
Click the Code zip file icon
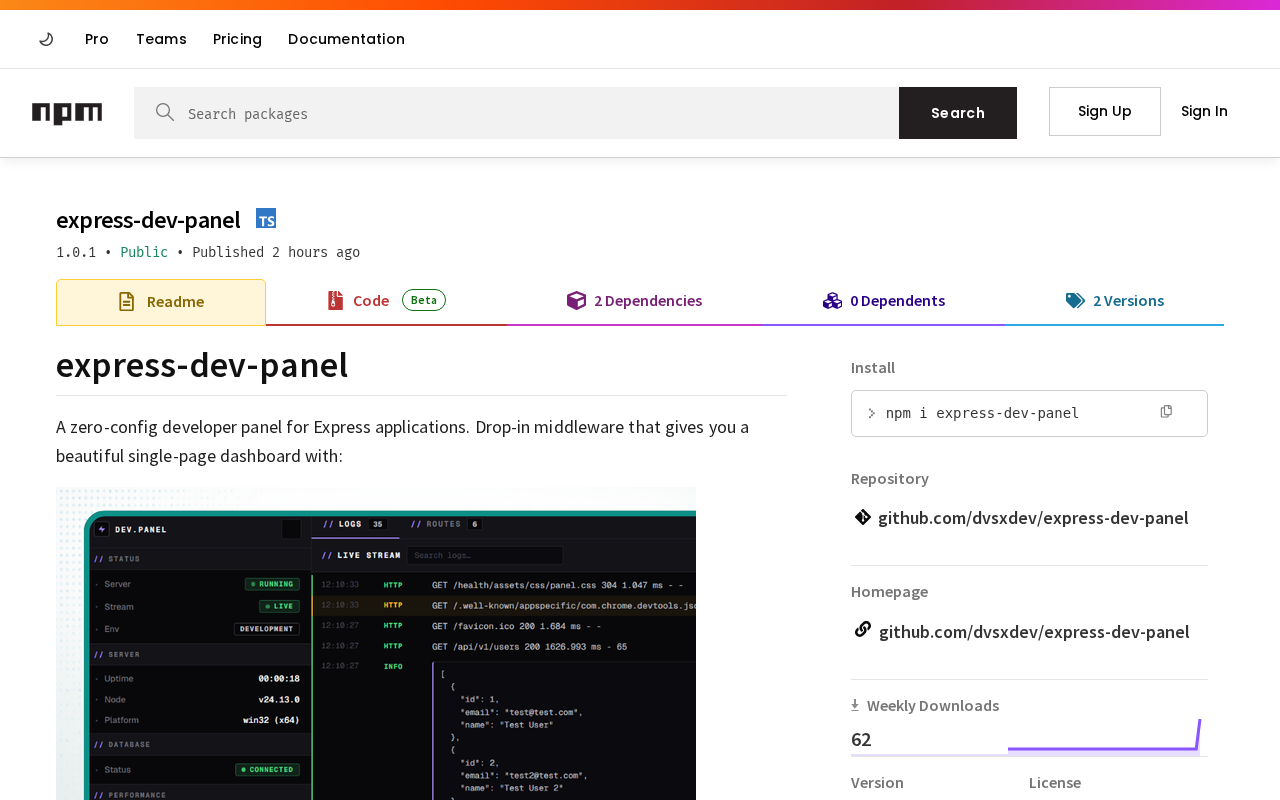[336, 300]
